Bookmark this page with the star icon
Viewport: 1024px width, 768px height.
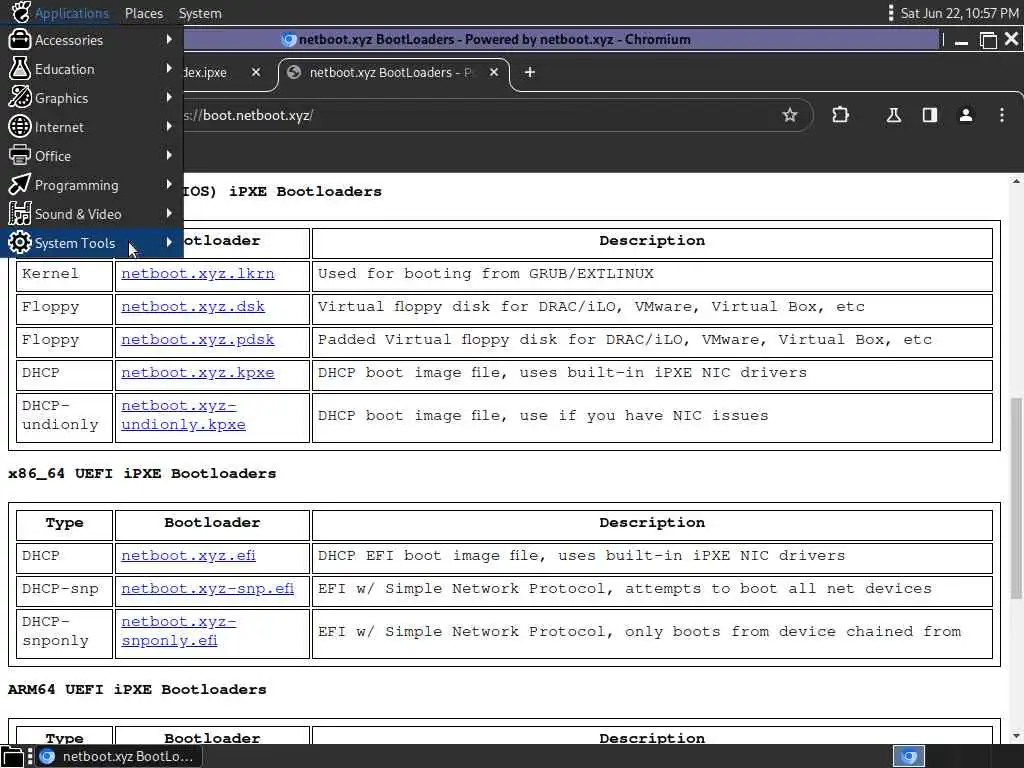click(790, 116)
